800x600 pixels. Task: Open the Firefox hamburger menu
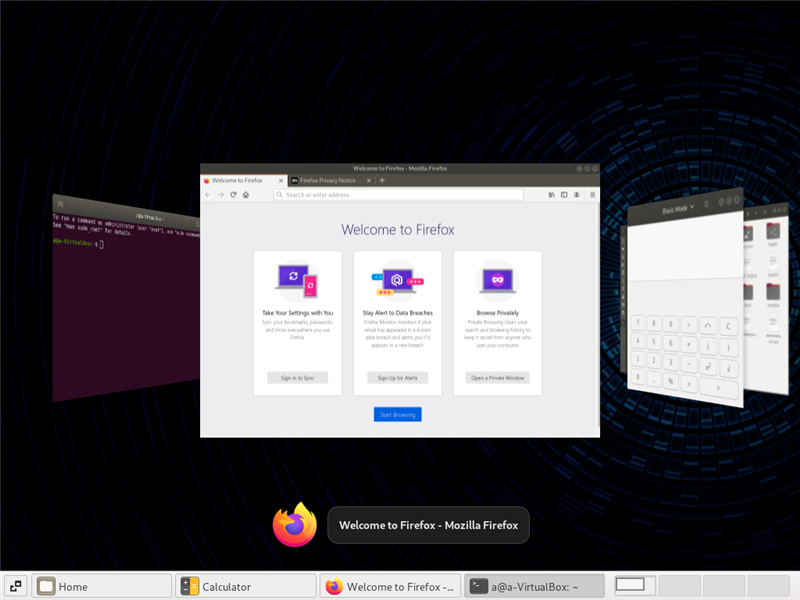pyautogui.click(x=592, y=195)
